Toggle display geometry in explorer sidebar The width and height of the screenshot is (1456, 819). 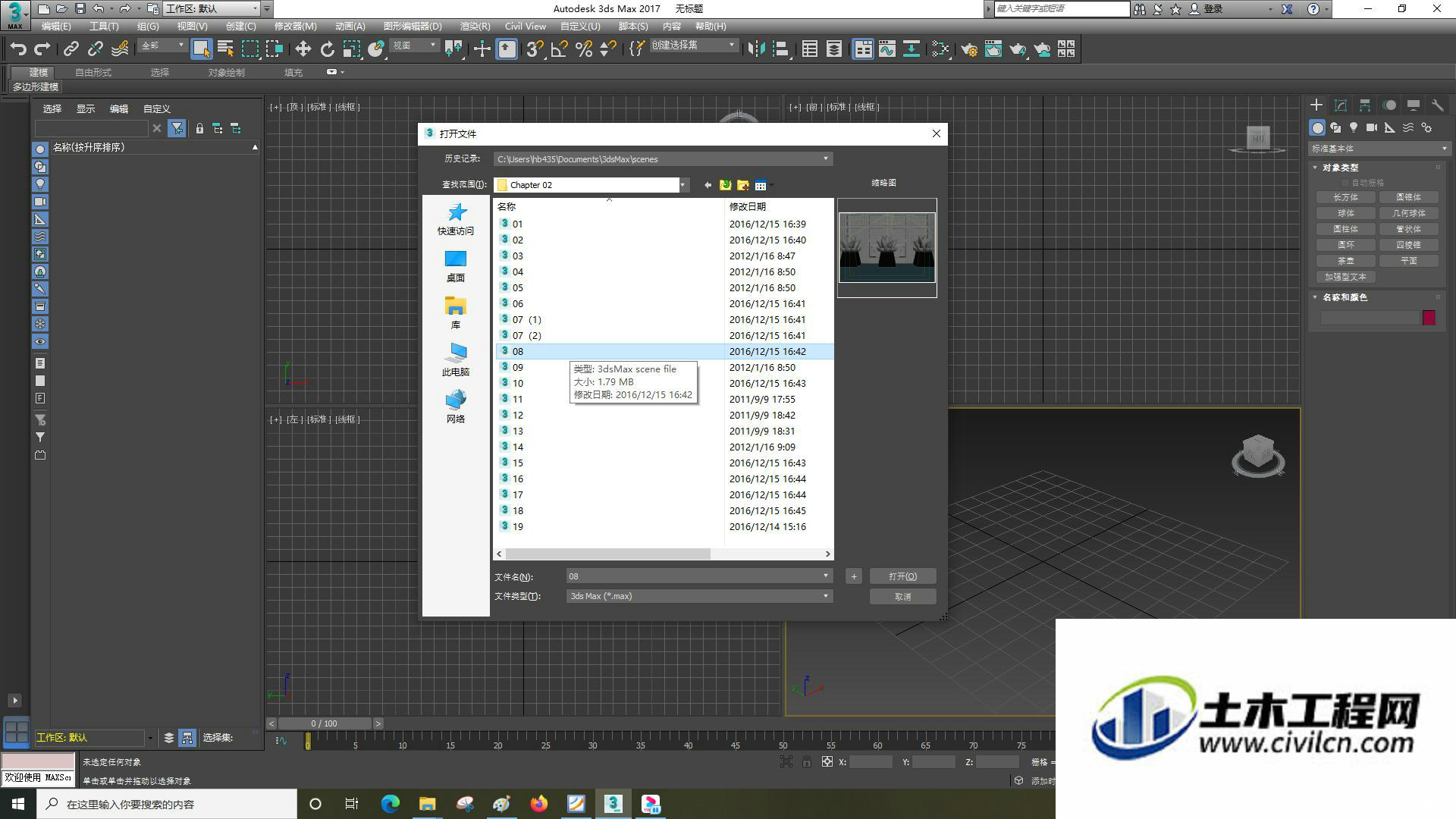point(40,149)
